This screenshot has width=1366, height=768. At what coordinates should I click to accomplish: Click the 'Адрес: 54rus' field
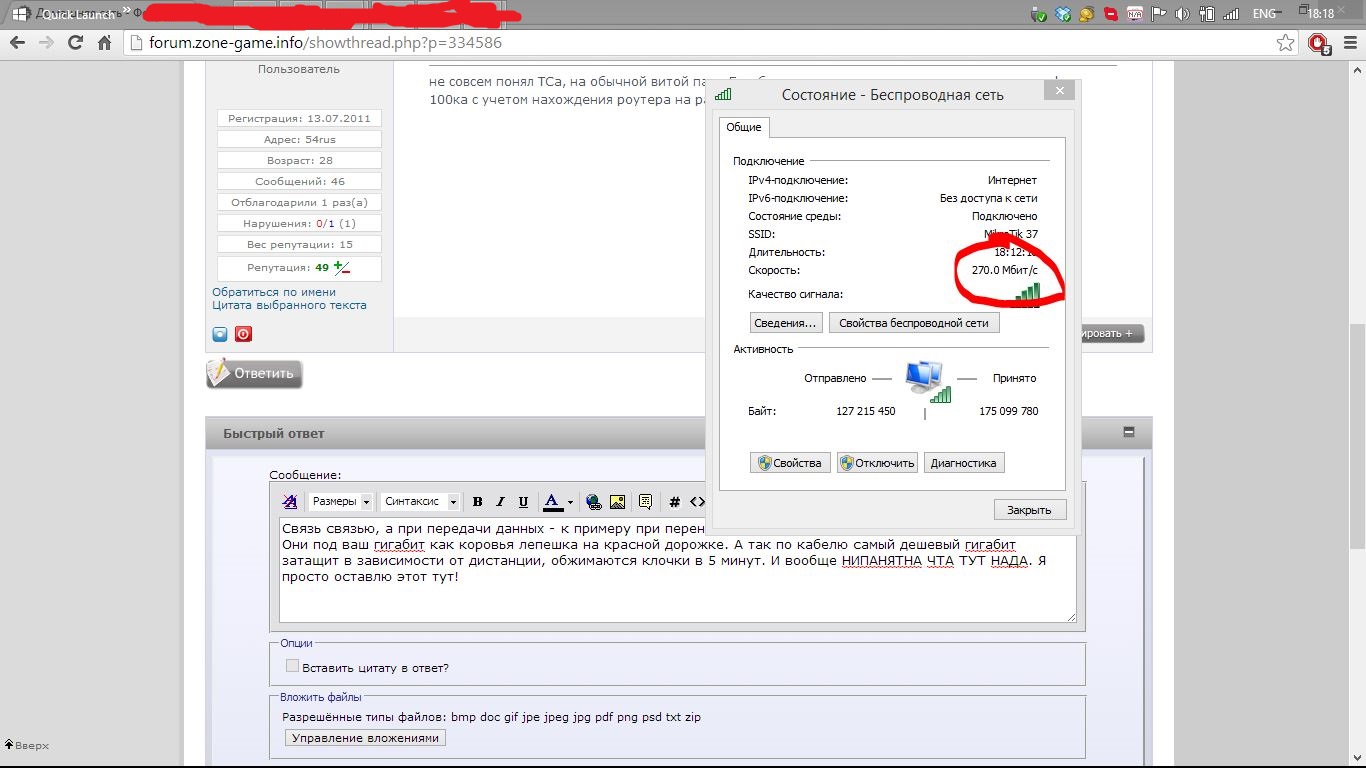pyautogui.click(x=299, y=139)
